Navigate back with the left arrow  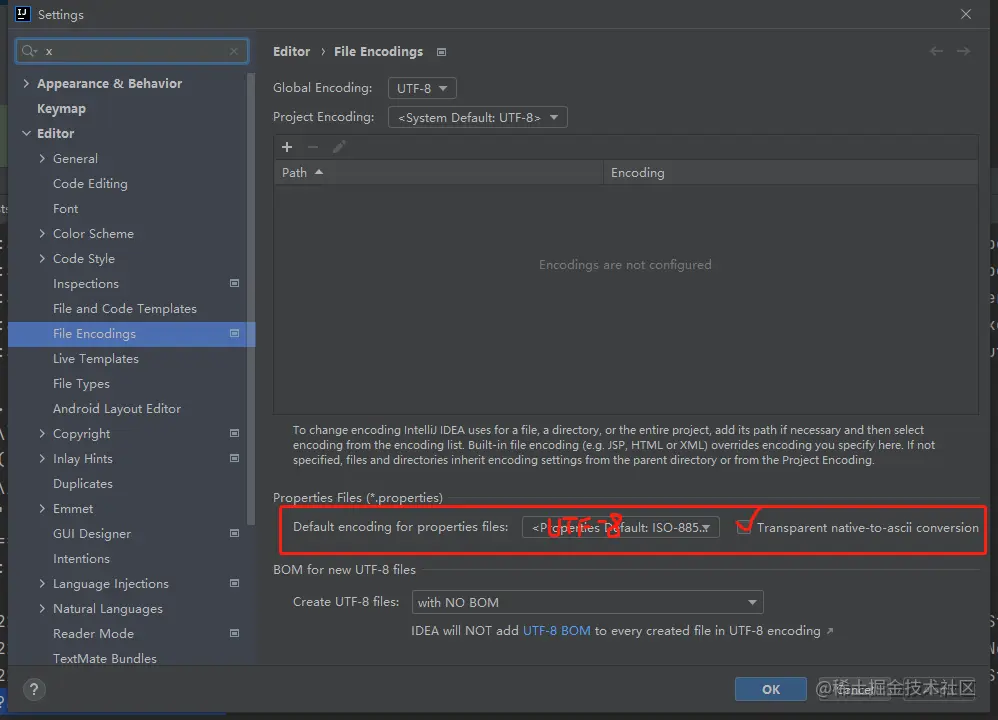coord(936,51)
